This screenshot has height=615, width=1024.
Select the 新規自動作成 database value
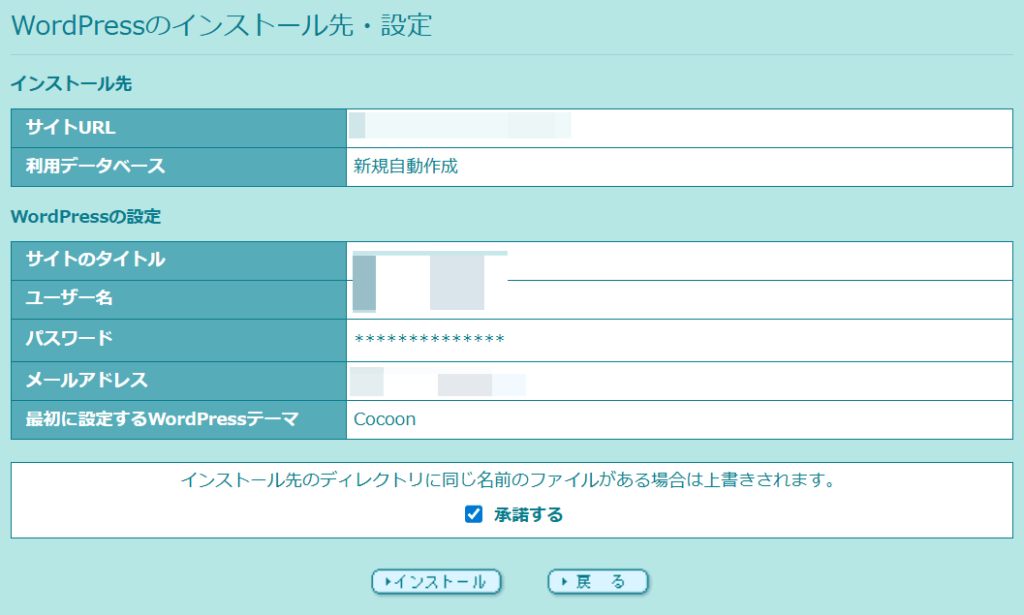pyautogui.click(x=406, y=167)
